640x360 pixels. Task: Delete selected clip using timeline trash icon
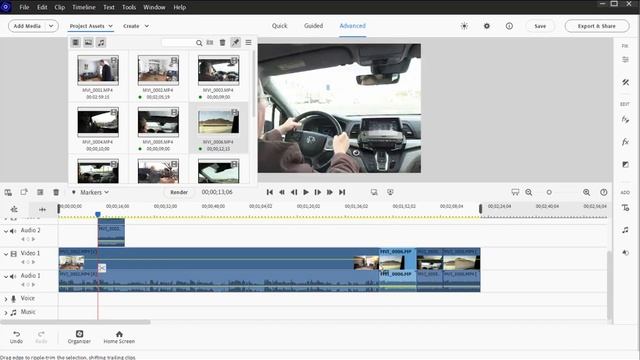56,192
